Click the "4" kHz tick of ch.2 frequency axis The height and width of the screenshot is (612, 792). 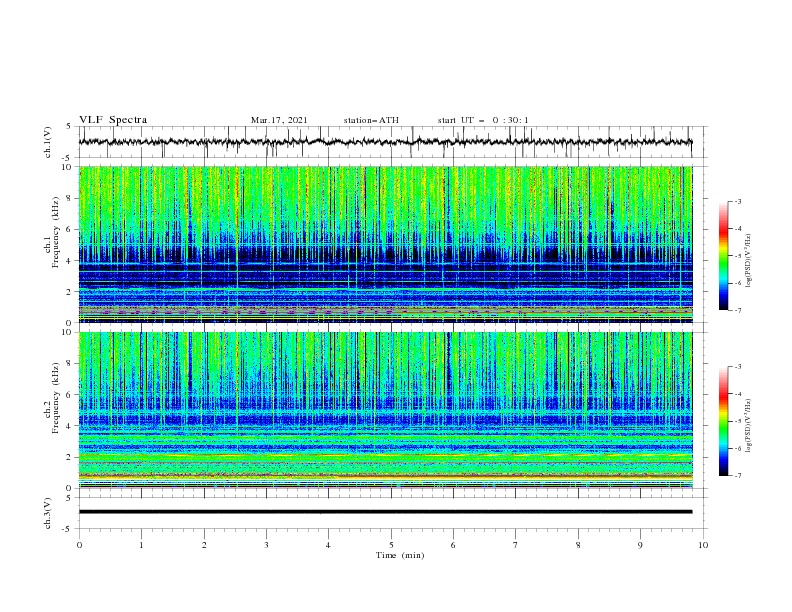point(70,426)
